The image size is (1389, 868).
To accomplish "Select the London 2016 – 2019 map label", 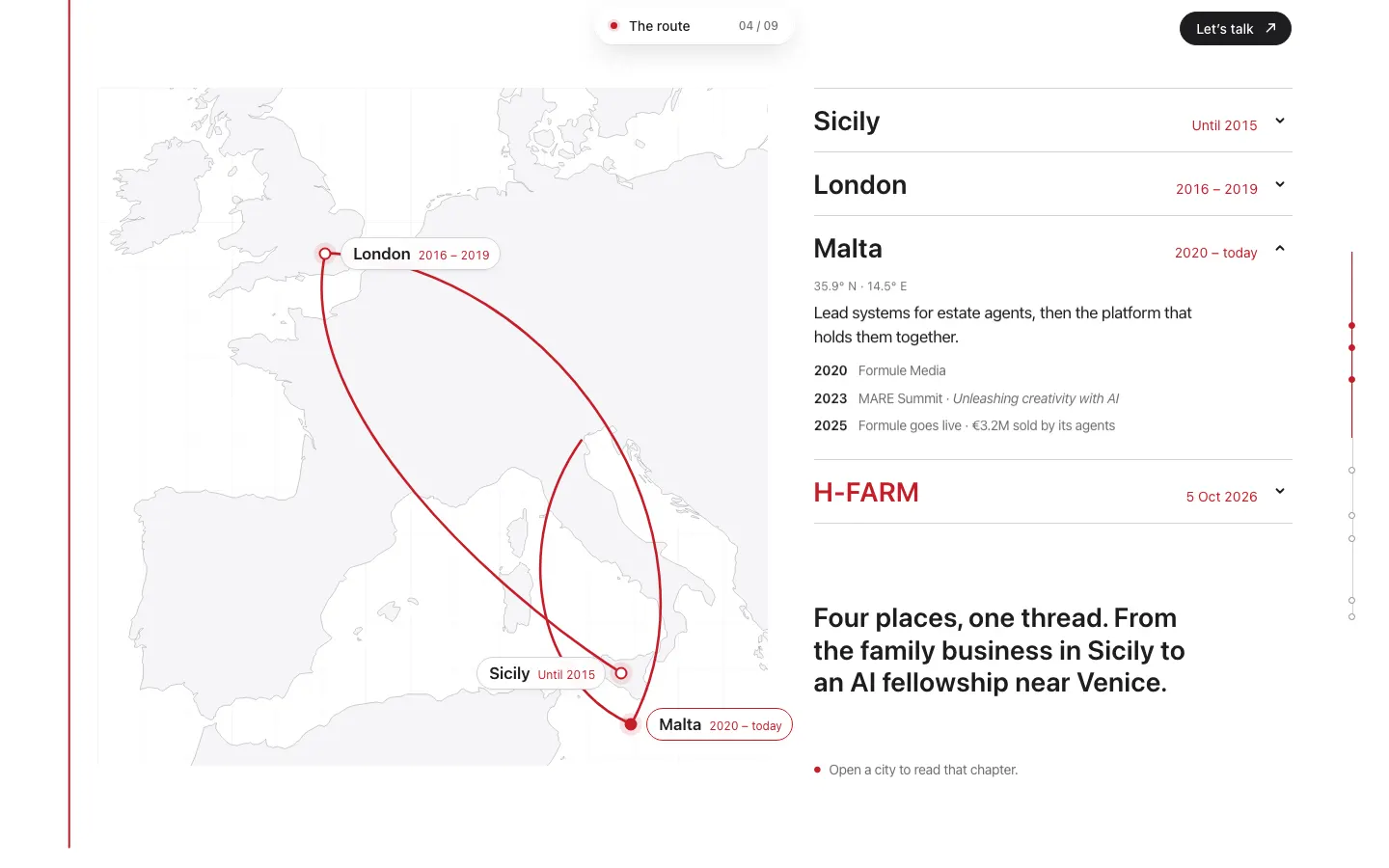I will click(421, 254).
